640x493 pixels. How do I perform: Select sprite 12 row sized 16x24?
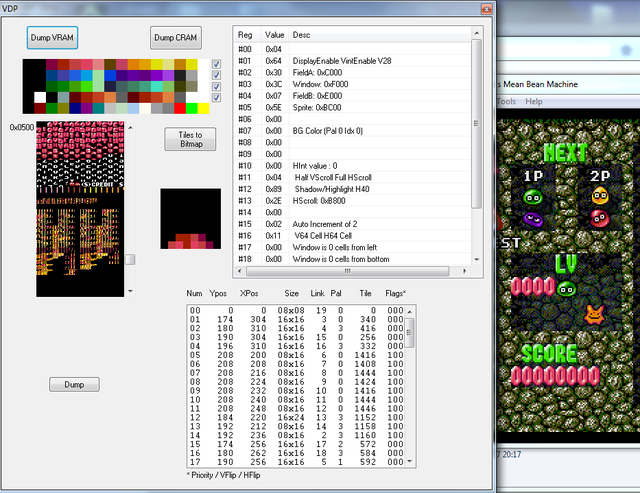(296, 417)
